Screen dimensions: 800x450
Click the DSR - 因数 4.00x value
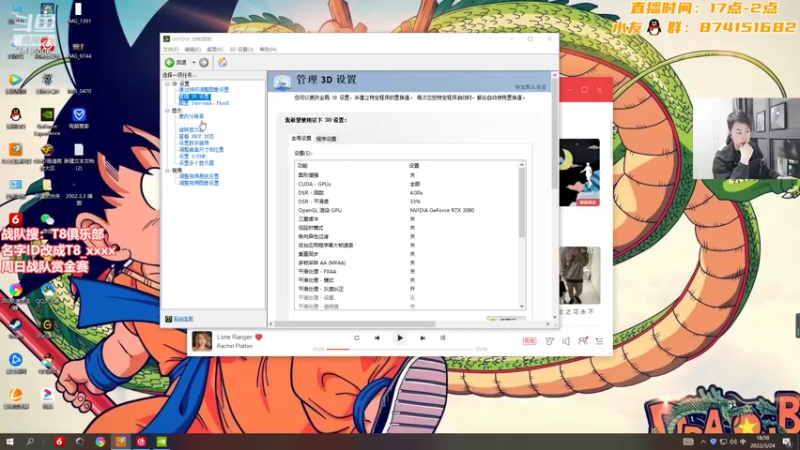tap(416, 193)
